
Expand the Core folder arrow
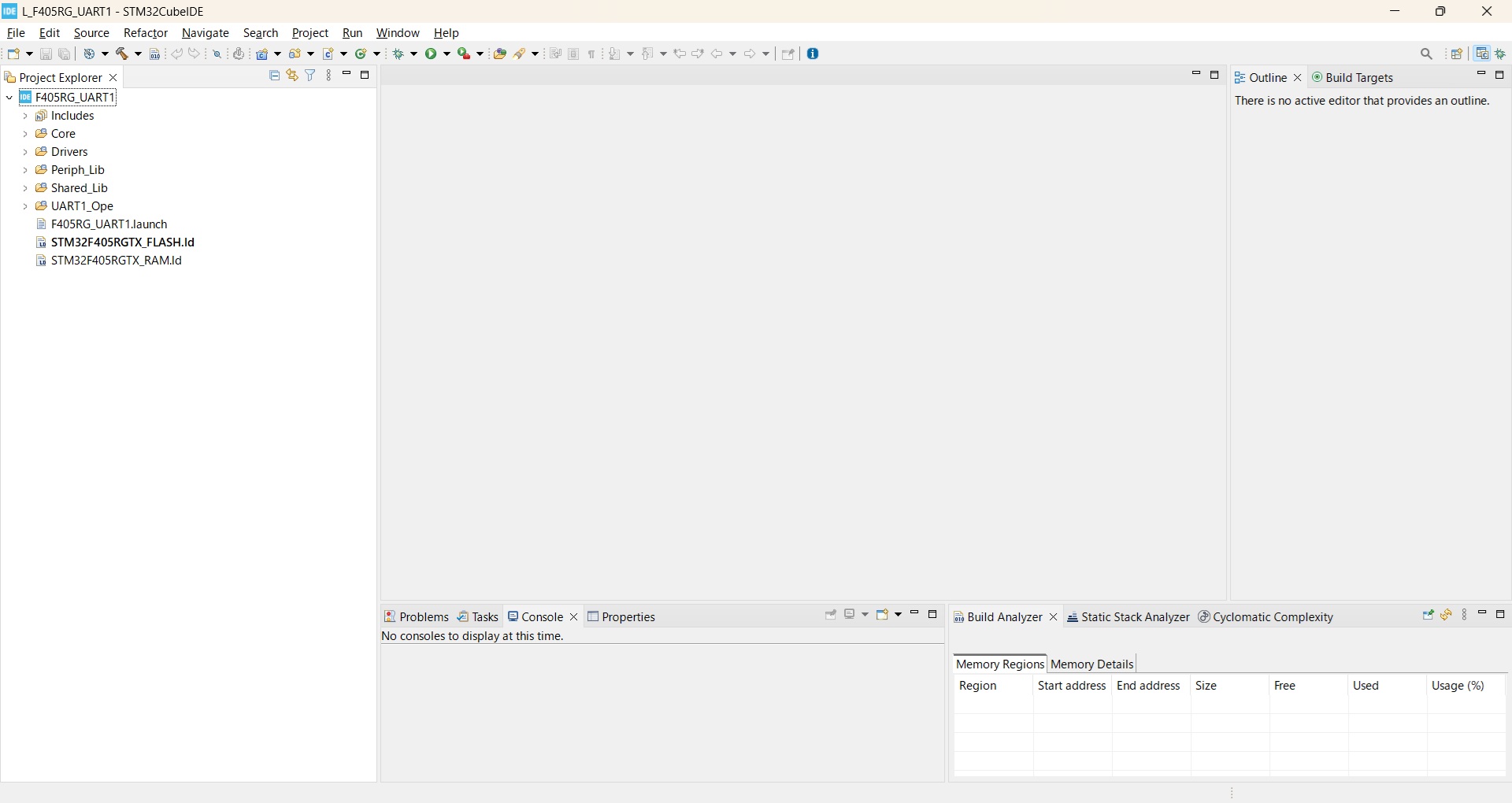click(25, 135)
